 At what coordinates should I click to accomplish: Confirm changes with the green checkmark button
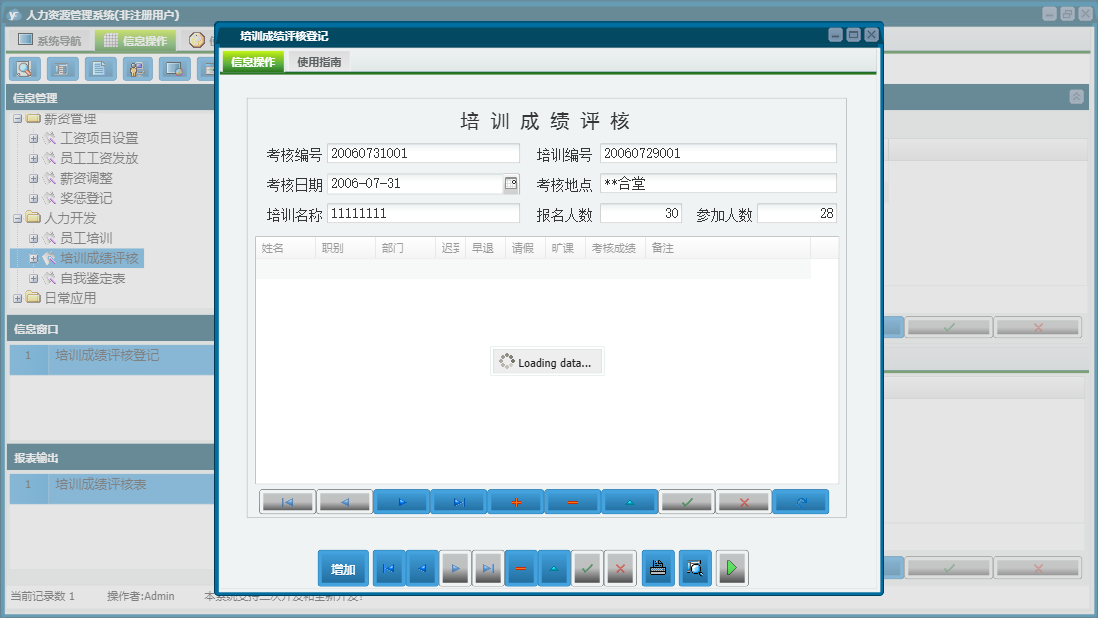point(687,501)
